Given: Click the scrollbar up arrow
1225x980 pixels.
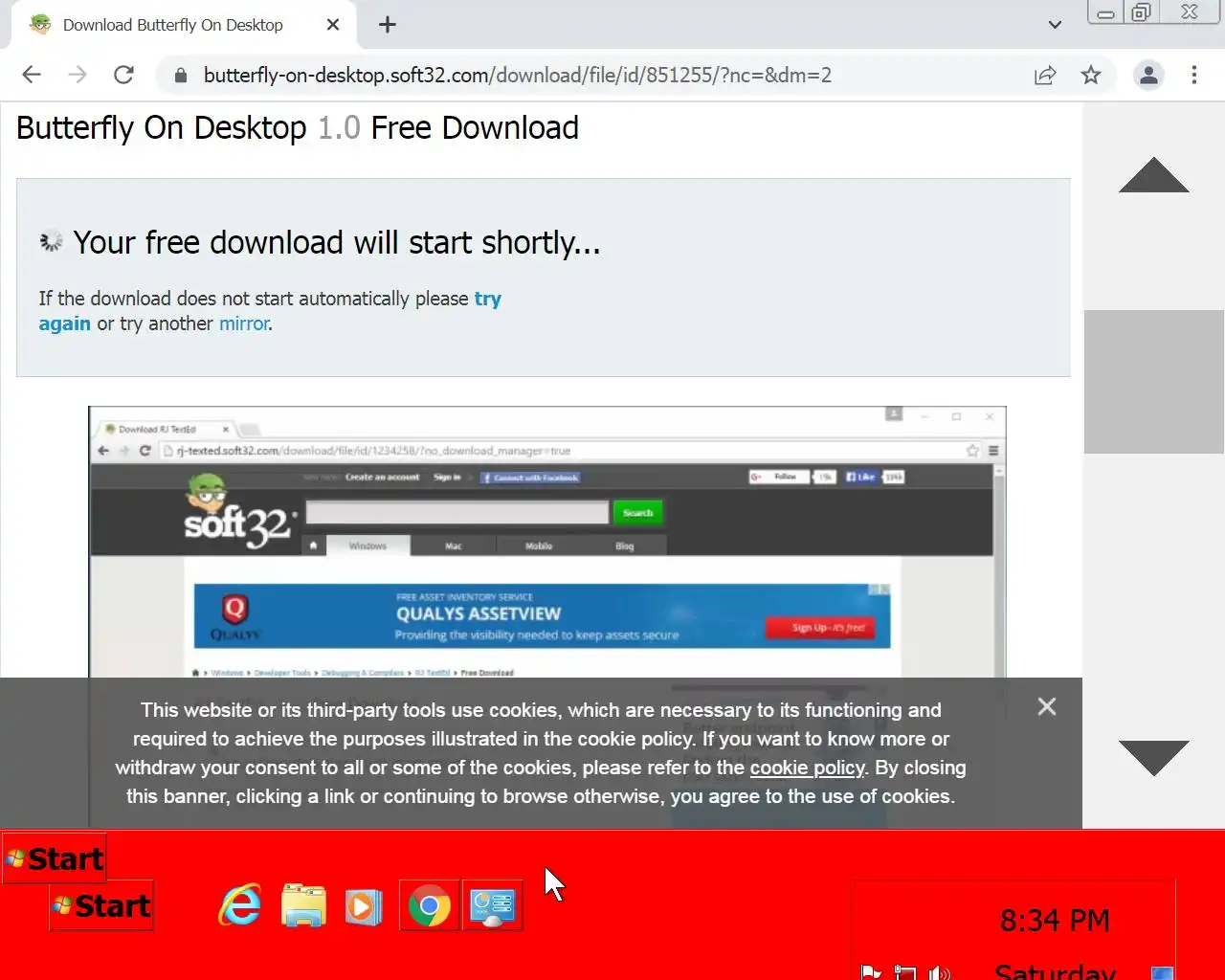Looking at the screenshot, I should (x=1154, y=175).
